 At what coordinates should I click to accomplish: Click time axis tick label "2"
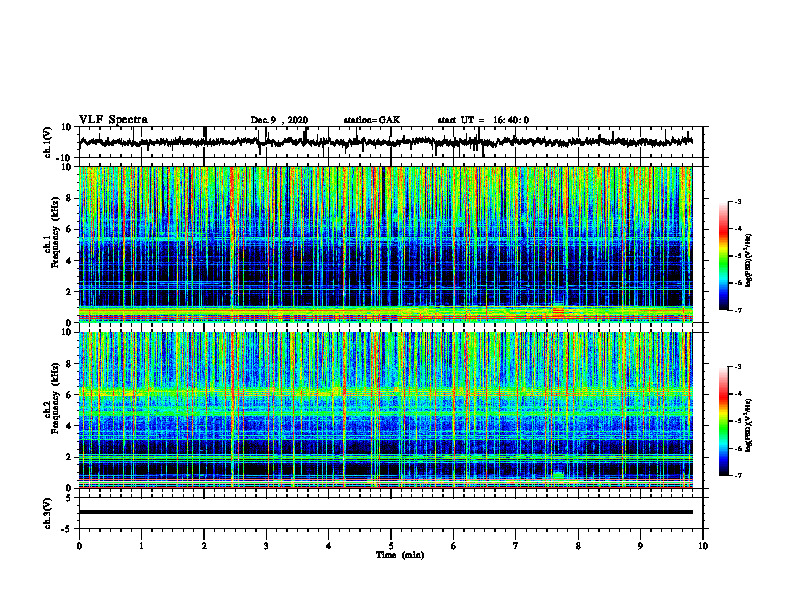tap(204, 546)
